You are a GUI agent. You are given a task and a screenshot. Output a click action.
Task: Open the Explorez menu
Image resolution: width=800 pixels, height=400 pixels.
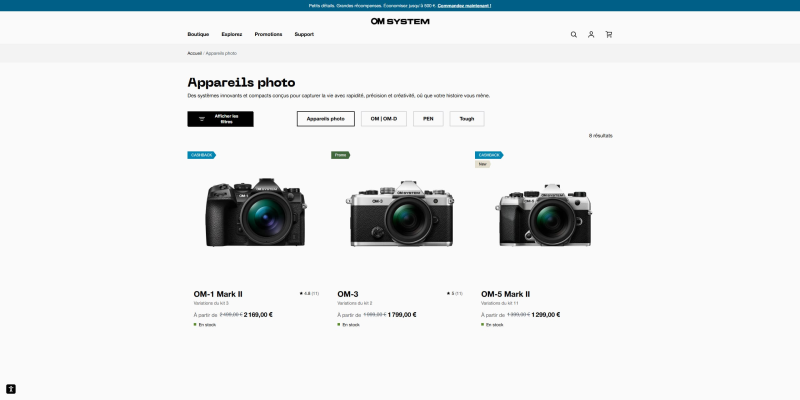tap(232, 35)
